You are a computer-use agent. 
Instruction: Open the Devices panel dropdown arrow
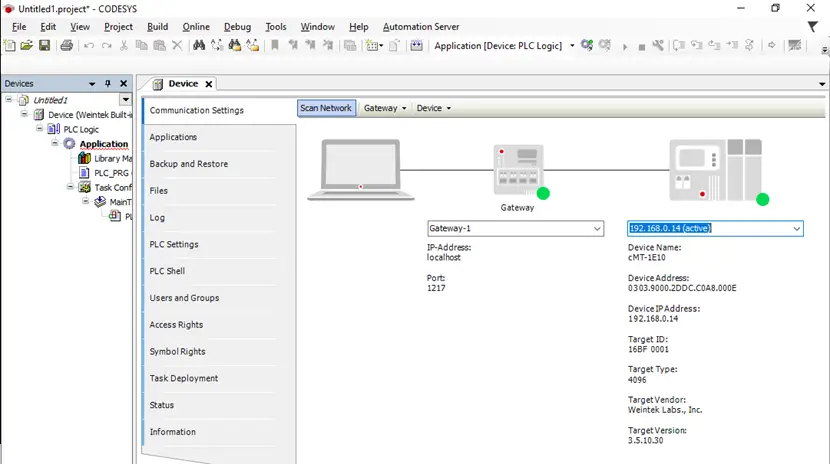coord(92,84)
